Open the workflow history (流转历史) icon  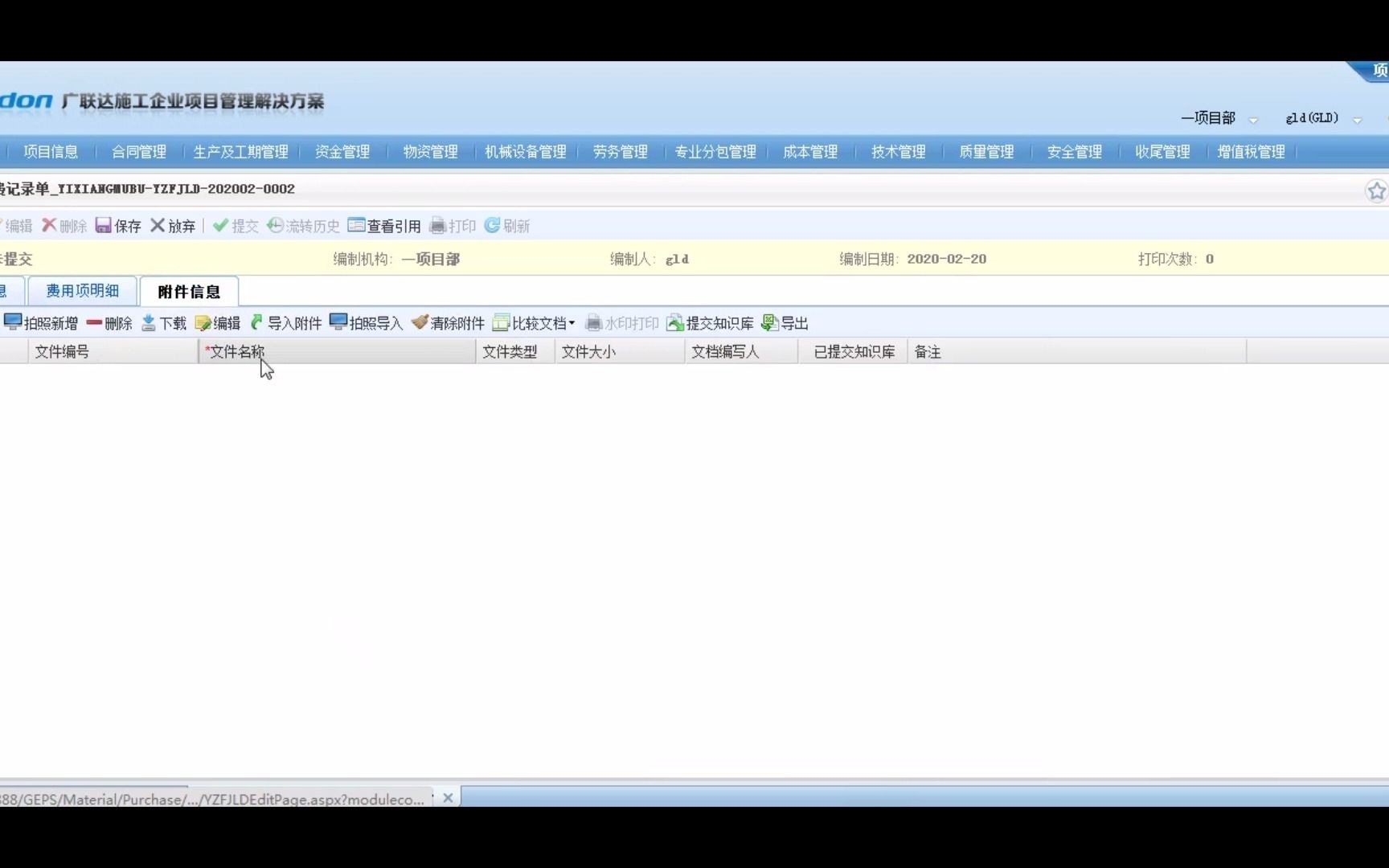[275, 226]
